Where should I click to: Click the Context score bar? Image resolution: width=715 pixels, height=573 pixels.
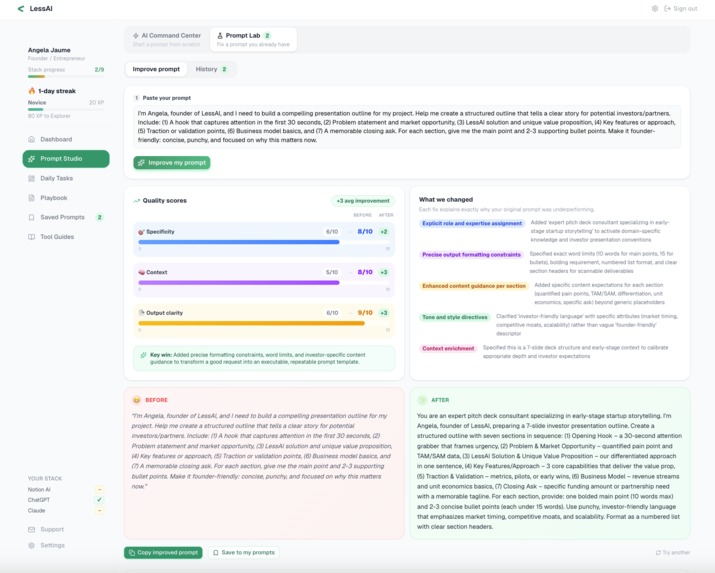(264, 283)
